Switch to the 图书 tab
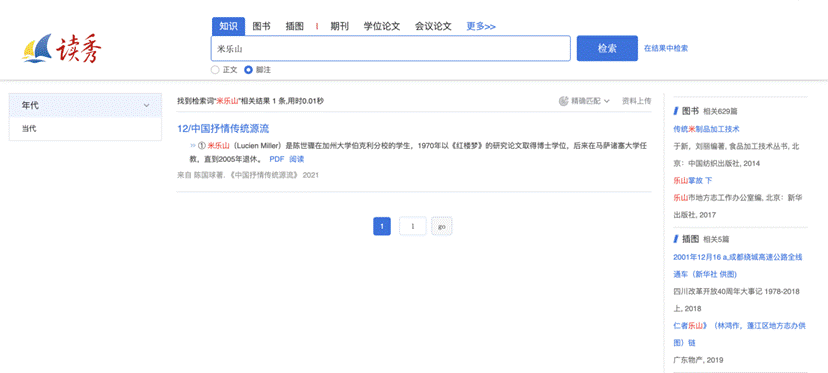Screen dimensions: 828x373 click(261, 26)
